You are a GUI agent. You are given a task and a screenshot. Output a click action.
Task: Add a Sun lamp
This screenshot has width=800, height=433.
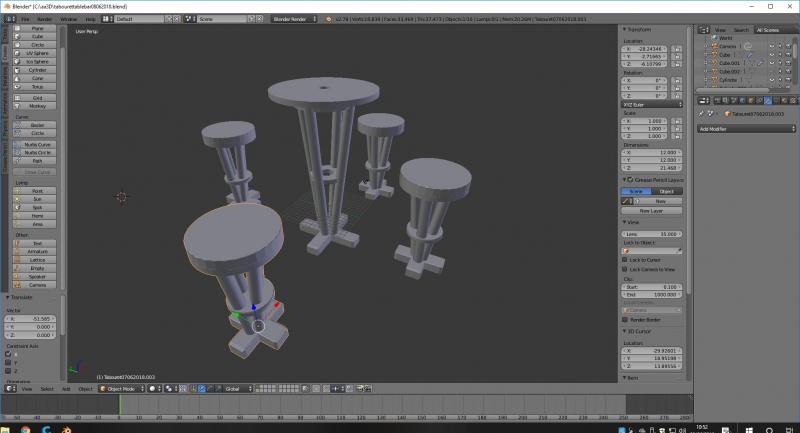pos(37,199)
